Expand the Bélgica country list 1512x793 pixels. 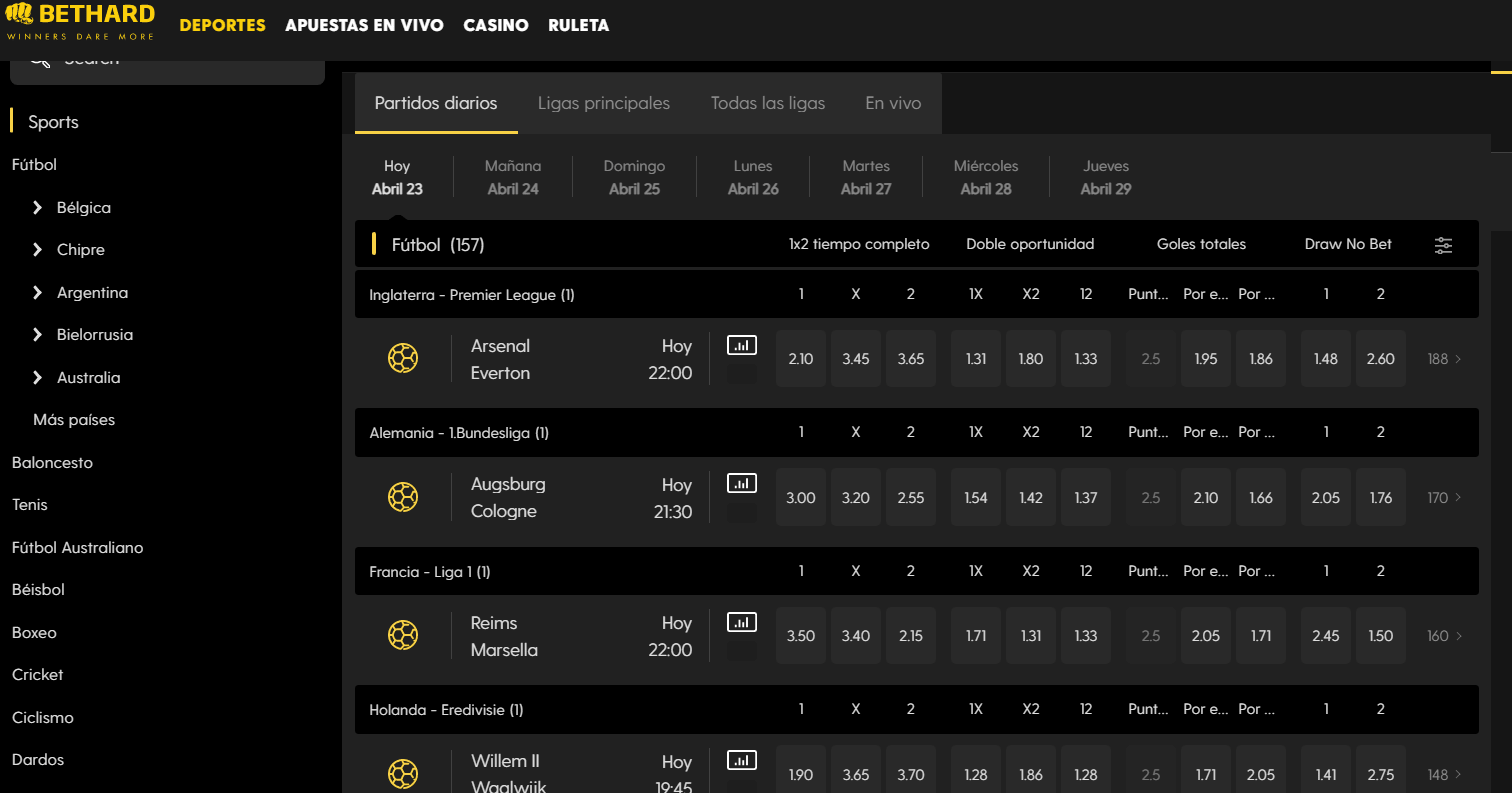(x=38, y=208)
